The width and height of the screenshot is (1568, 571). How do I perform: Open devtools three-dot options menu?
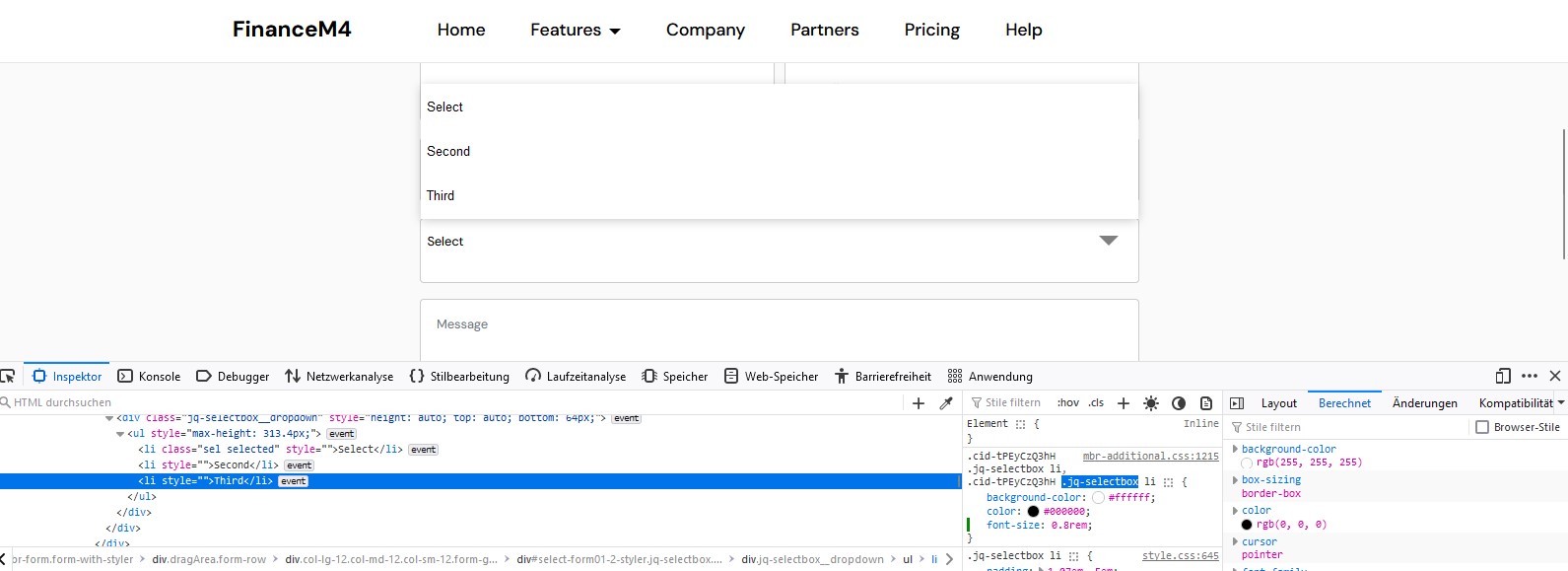[x=1530, y=376]
